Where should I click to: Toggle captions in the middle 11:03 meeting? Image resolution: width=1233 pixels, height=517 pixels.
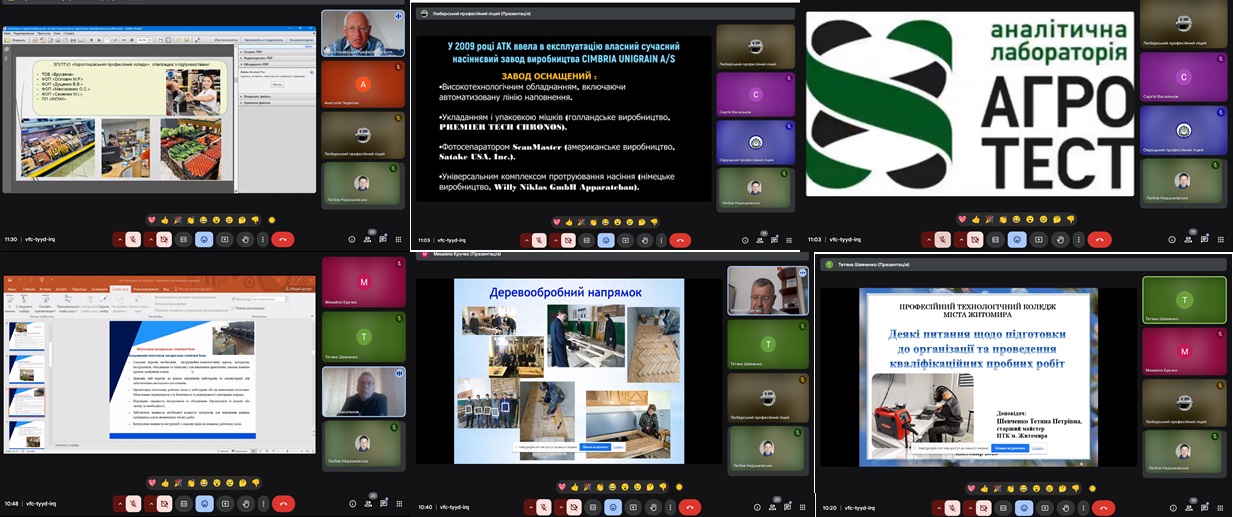[x=585, y=240]
